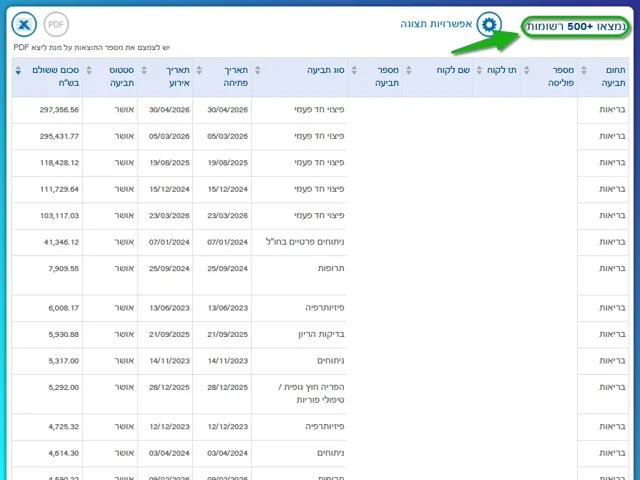The image size is (640, 480).
Task: Click the מספר תביעה header label
Action: (x=387, y=76)
